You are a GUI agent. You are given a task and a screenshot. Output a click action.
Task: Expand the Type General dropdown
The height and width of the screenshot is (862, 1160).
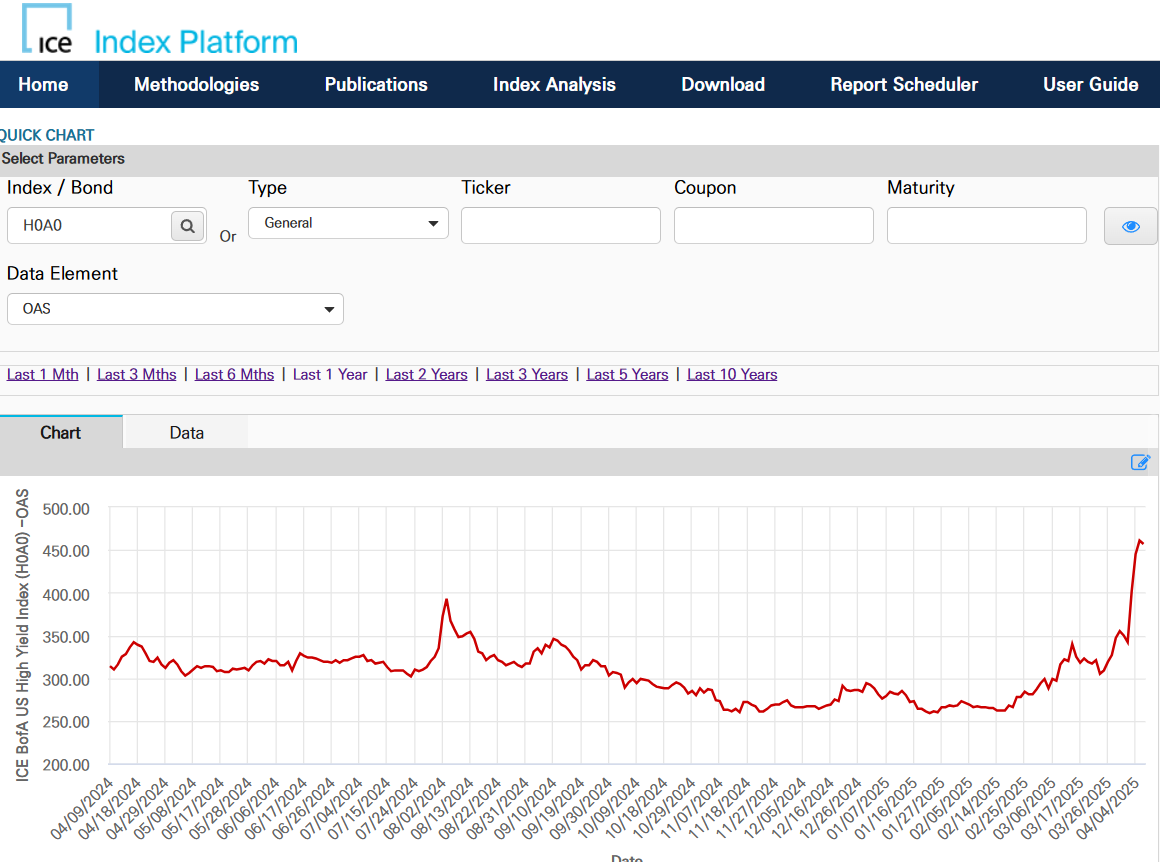pyautogui.click(x=348, y=223)
